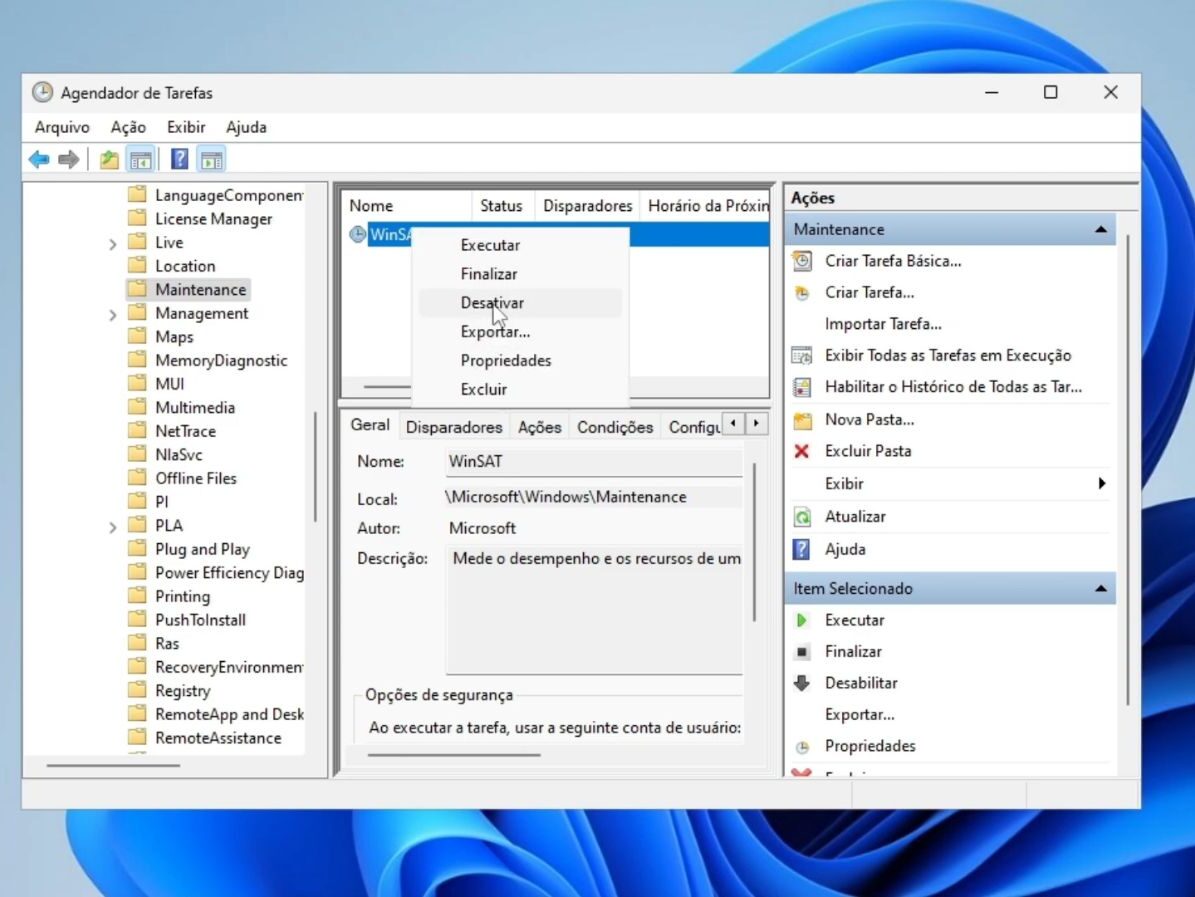Select the Plug and Play folder

[202, 549]
